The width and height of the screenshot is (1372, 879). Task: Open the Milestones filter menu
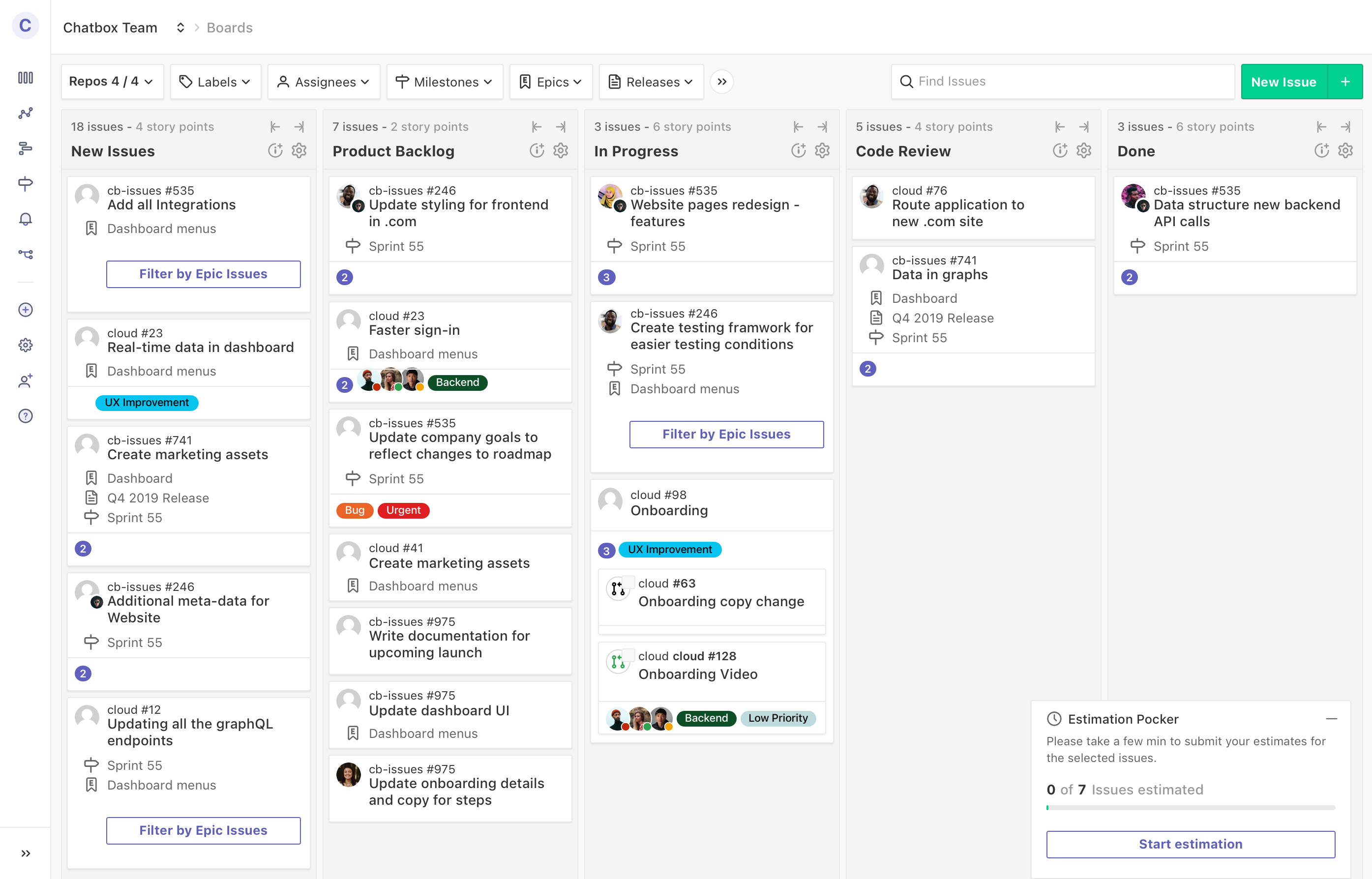click(x=444, y=82)
